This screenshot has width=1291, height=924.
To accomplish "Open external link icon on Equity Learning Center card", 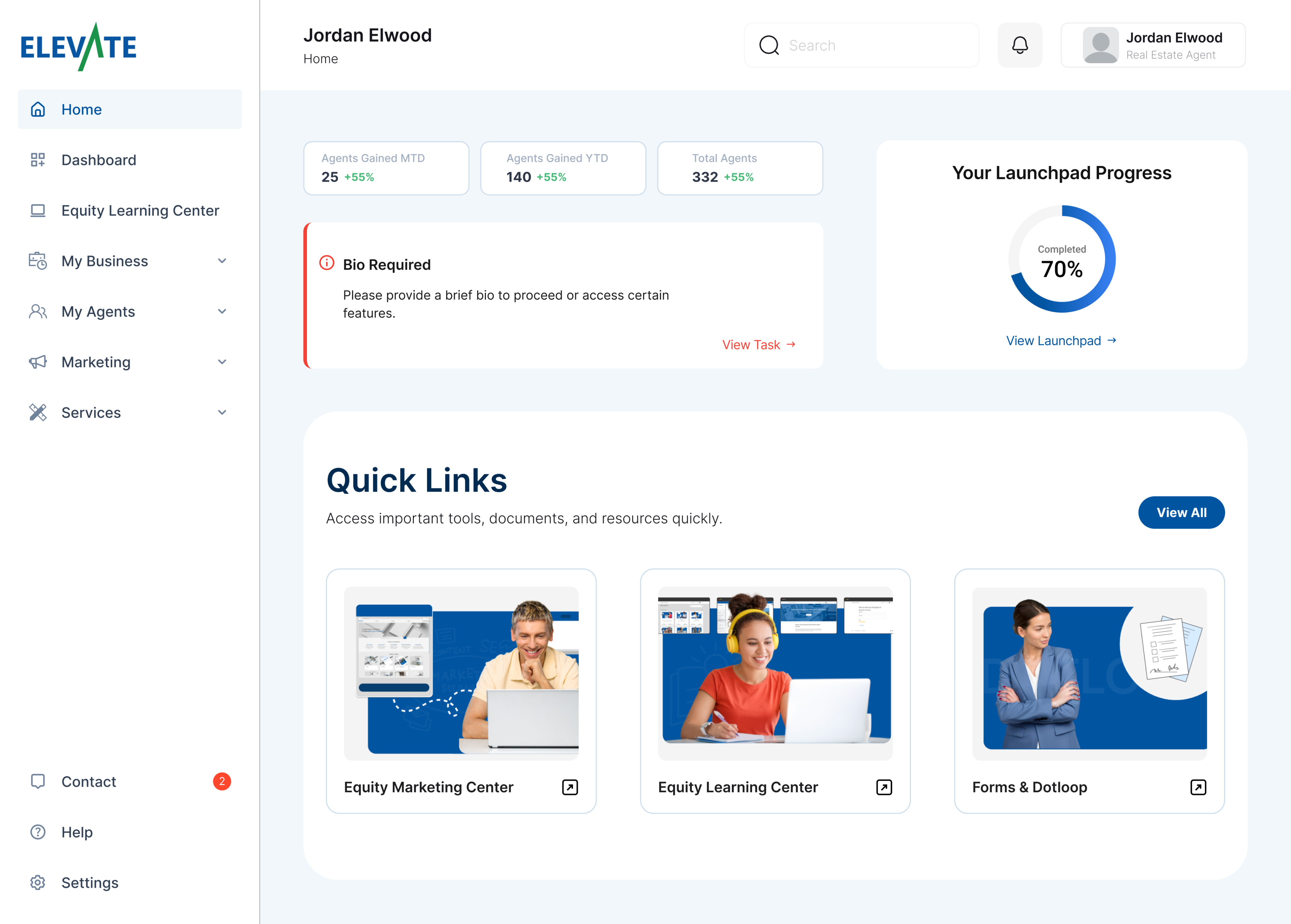I will 884,787.
